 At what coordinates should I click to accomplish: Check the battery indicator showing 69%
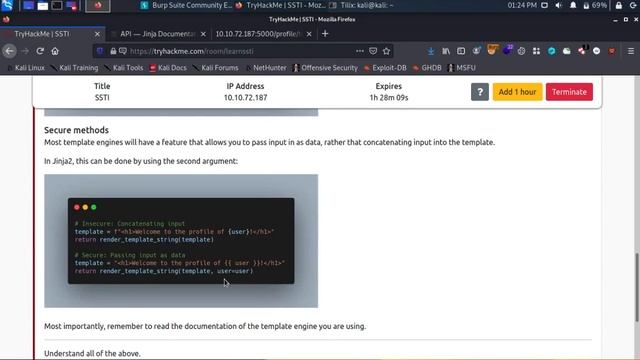595,5
